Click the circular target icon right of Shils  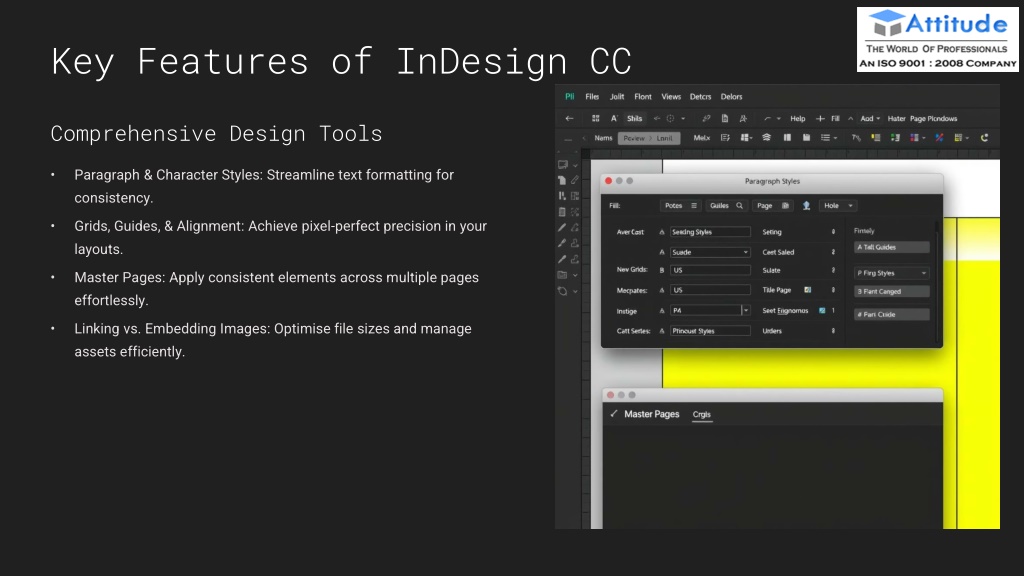tap(670, 119)
